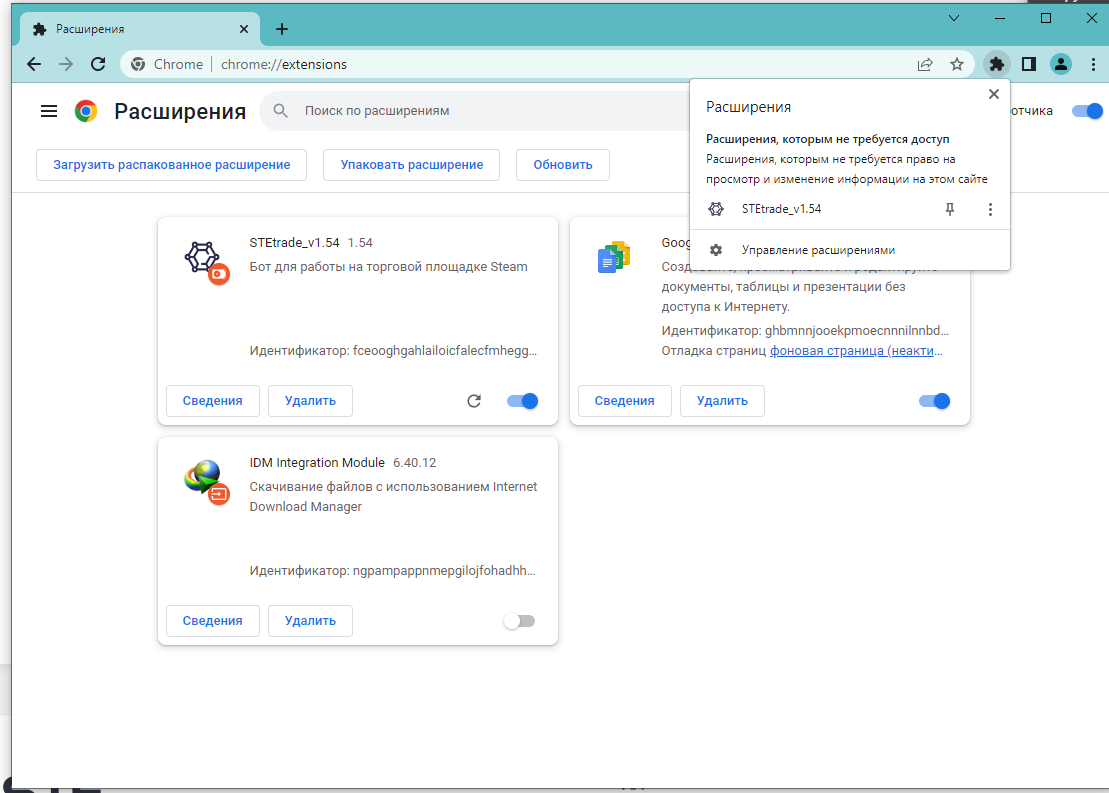The width and height of the screenshot is (1109, 793).
Task: Click the gear icon for Управление расширениями
Action: (716, 250)
